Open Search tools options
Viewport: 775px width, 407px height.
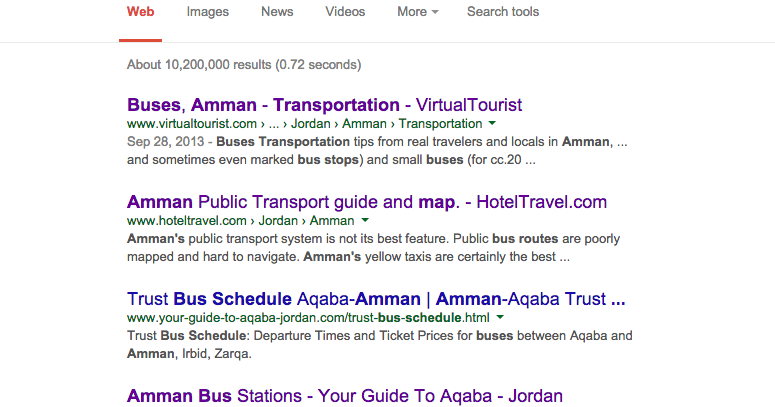503,12
